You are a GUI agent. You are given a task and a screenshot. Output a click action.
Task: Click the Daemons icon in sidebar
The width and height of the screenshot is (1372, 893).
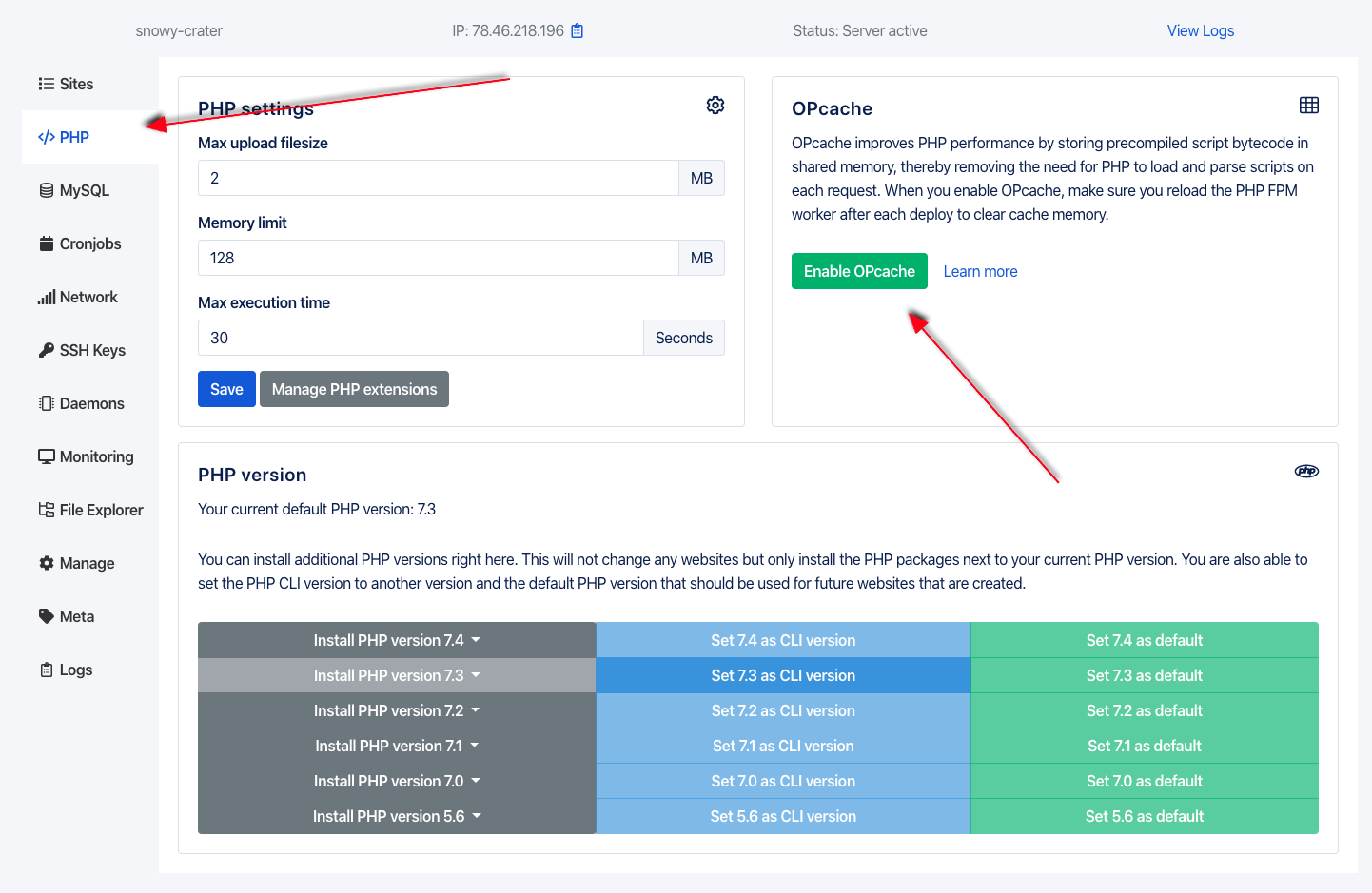(46, 403)
